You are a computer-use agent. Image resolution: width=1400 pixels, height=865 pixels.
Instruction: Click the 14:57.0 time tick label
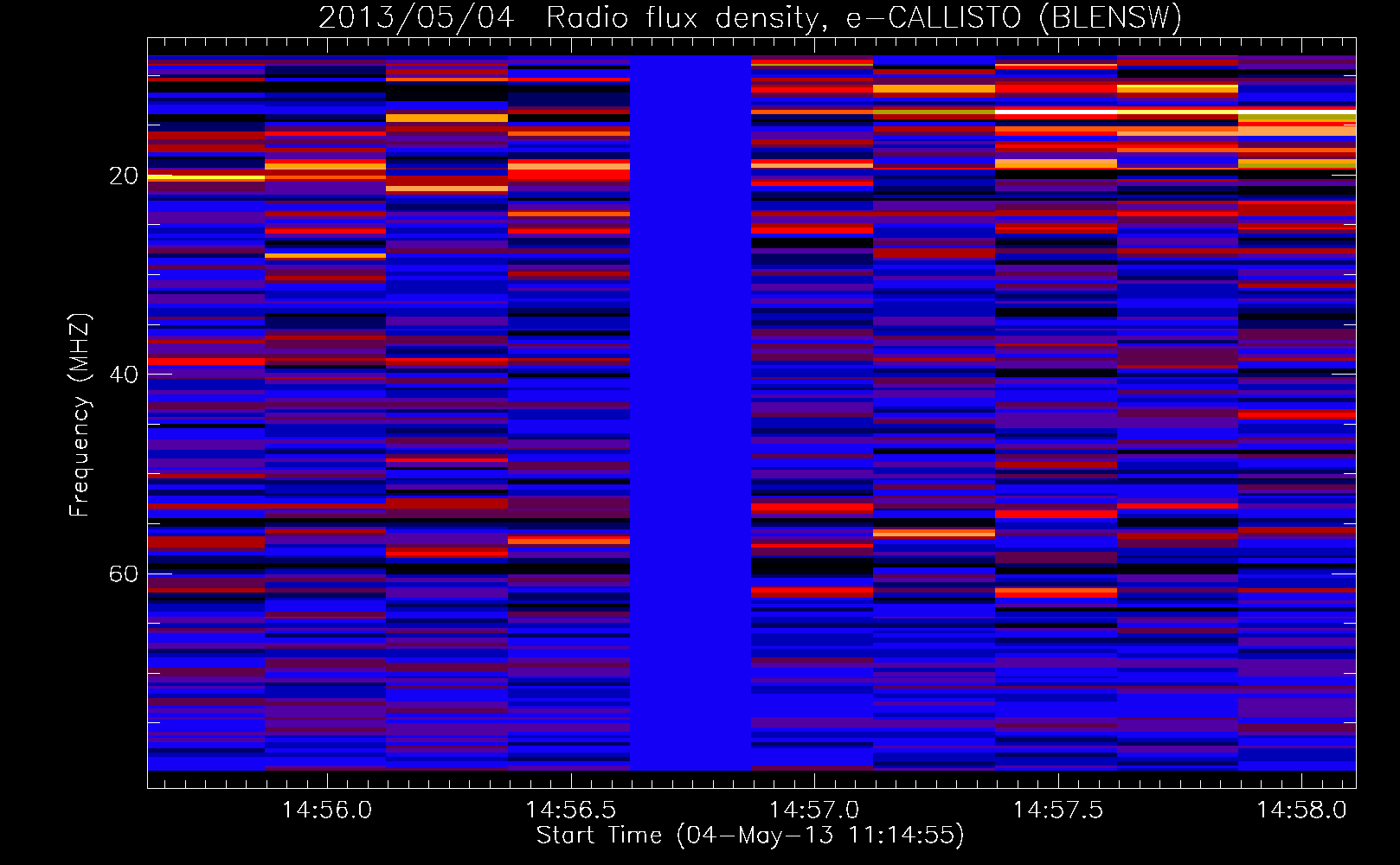click(x=814, y=811)
